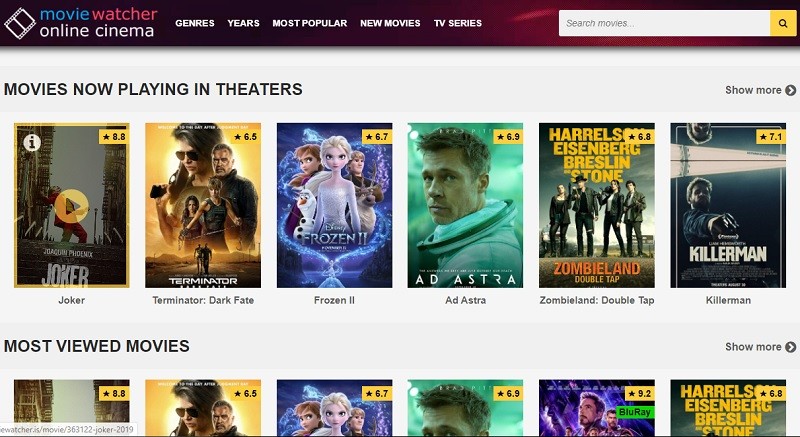Select Frozen II poster in Most Viewed row

point(335,408)
